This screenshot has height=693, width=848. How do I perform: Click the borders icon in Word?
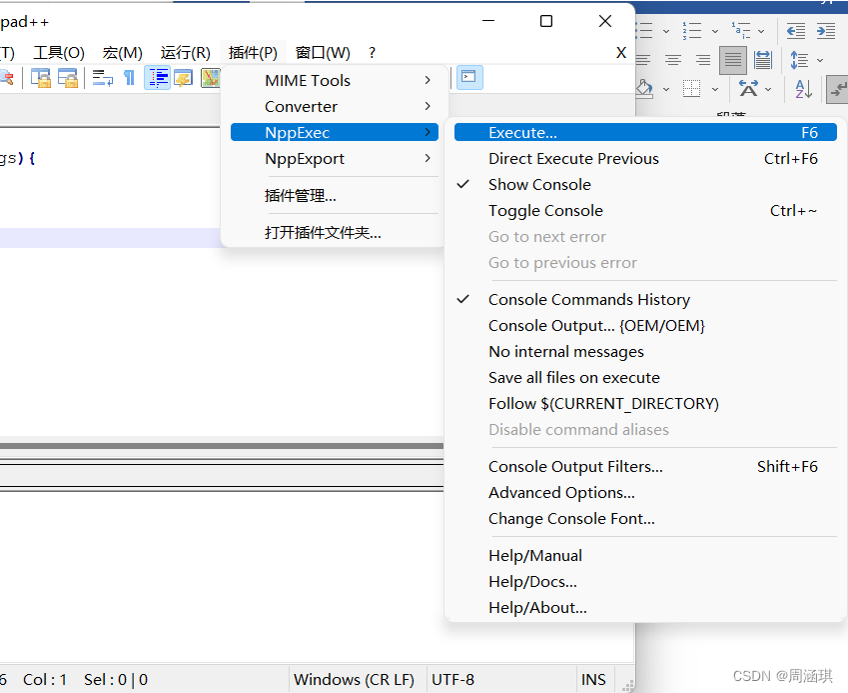coord(691,89)
